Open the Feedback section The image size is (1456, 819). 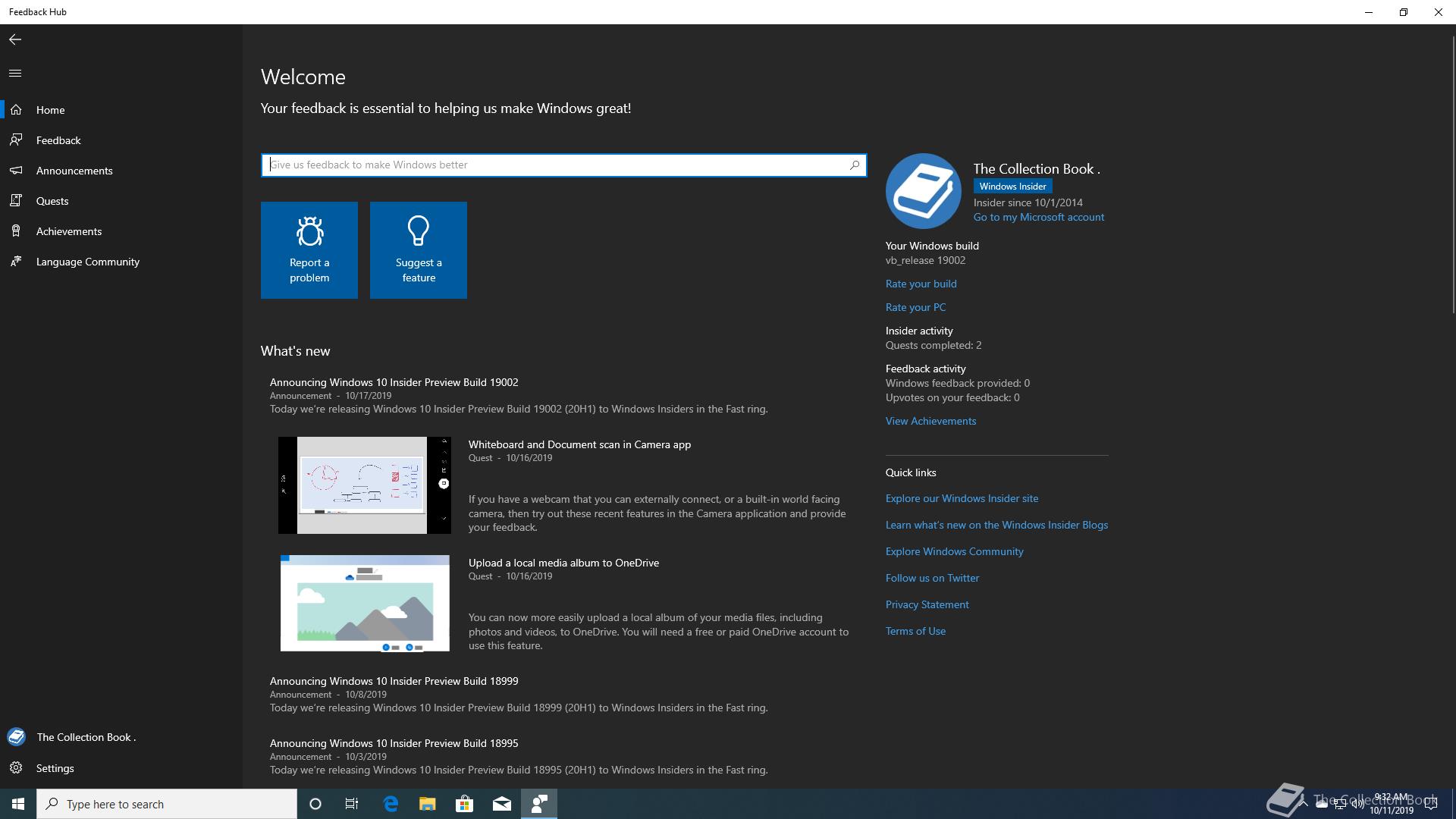[121, 140]
